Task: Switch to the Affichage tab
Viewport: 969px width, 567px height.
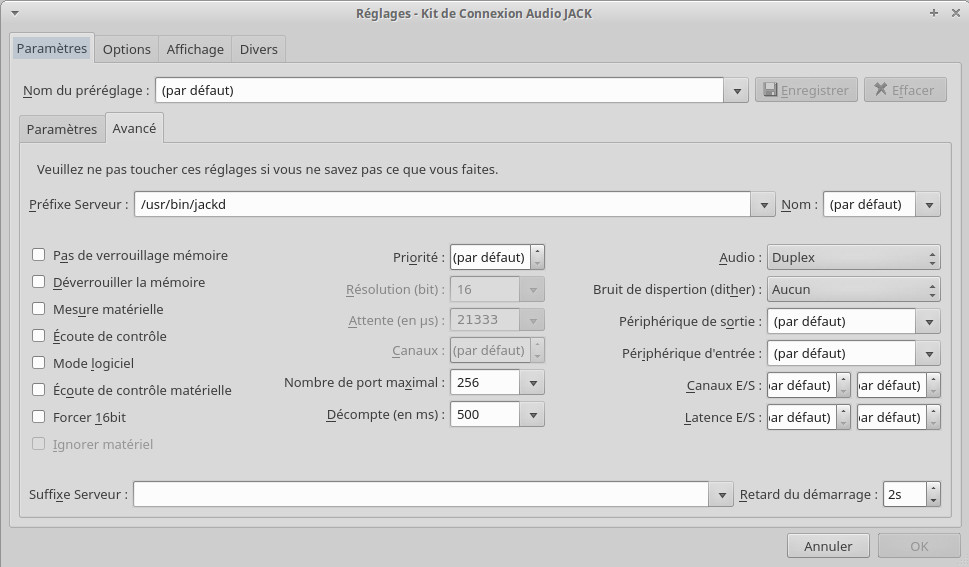Action: pos(195,49)
